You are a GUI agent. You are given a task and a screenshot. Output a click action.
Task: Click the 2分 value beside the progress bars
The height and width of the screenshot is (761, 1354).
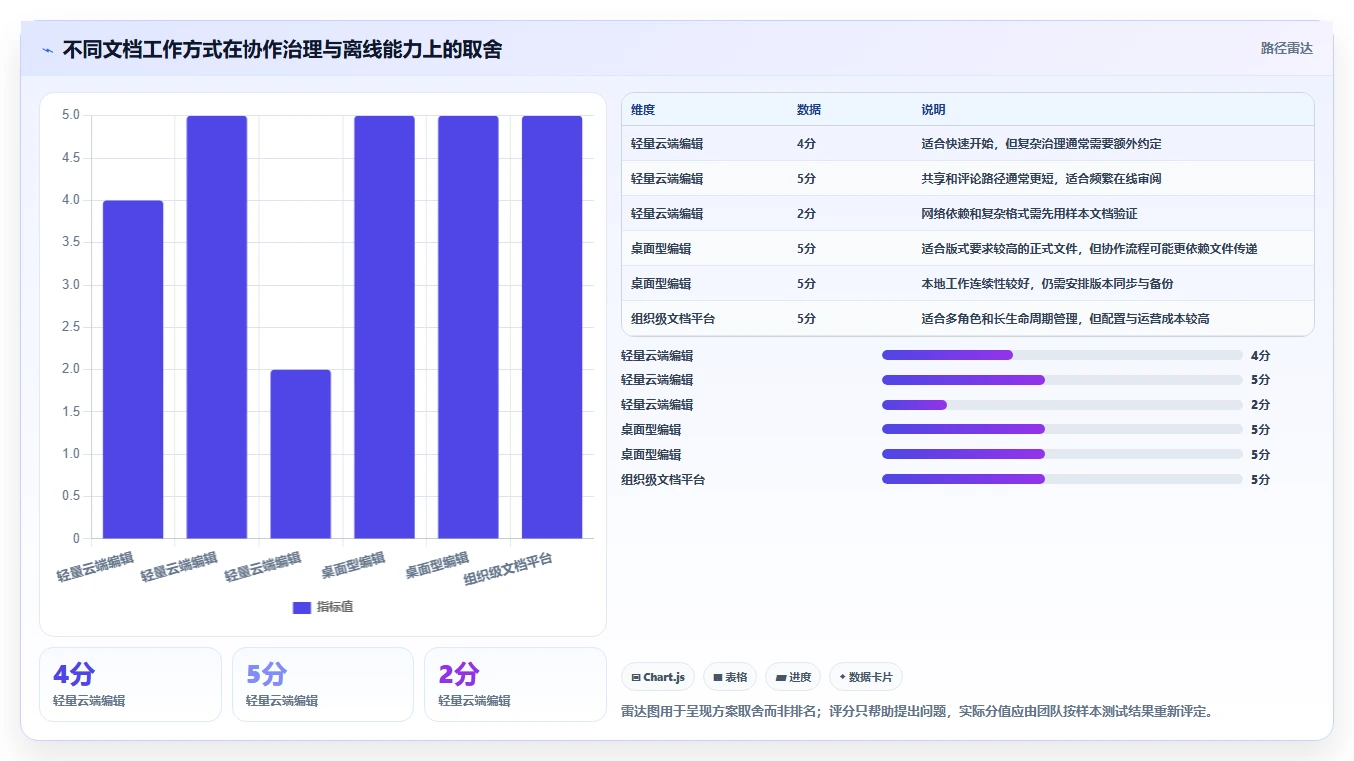(x=1260, y=405)
